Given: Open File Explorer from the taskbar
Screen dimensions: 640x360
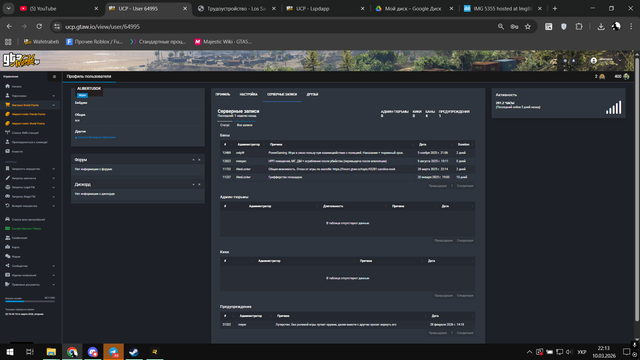Looking at the screenshot, I should (x=51, y=352).
